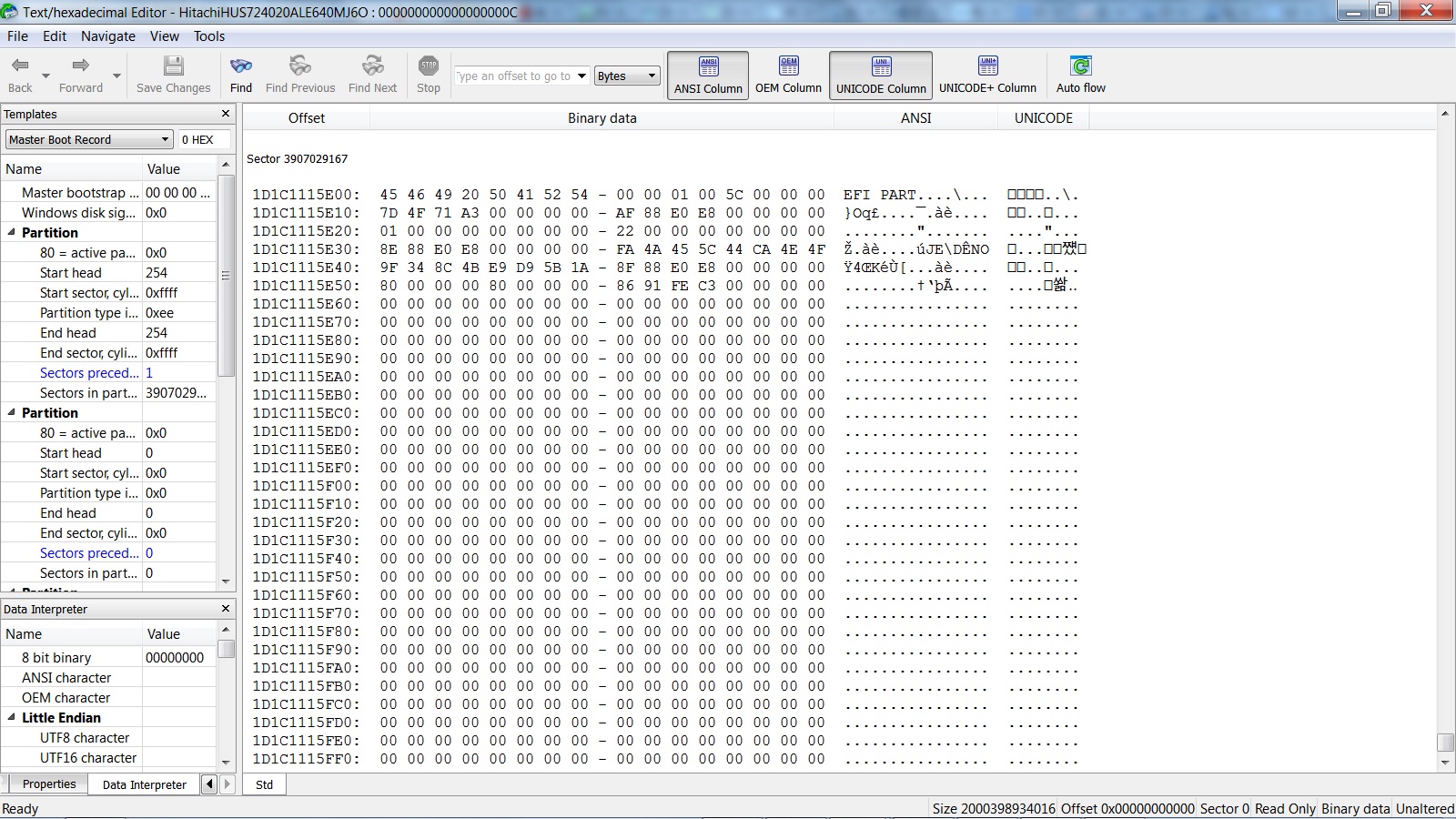Select the UTF16 character row
This screenshot has width=1456, height=819.
108,757
